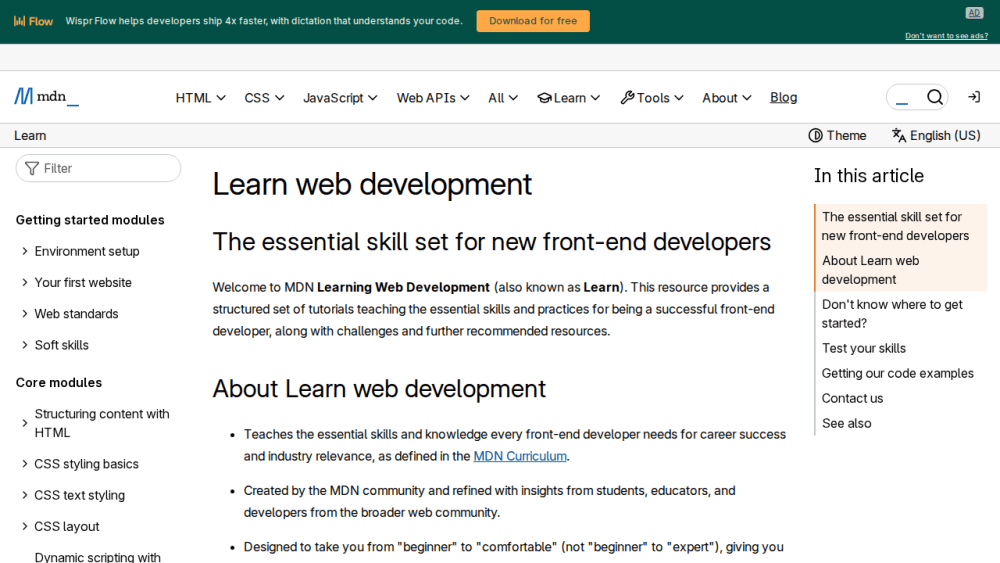Expand the CSS text styling module
This screenshot has width=1000, height=563.
pyautogui.click(x=73, y=495)
